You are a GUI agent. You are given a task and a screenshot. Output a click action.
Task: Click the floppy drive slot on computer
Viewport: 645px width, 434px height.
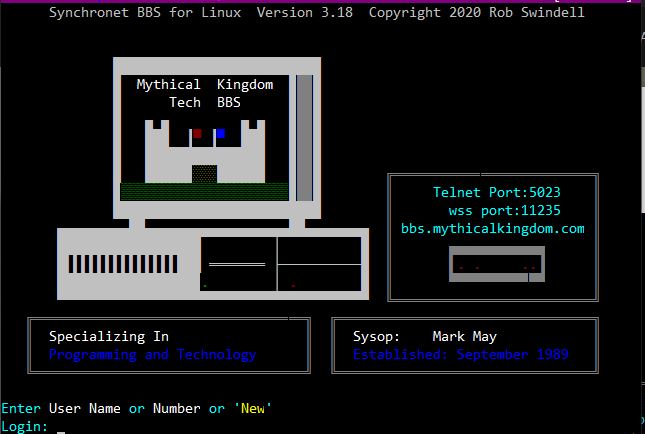(x=237, y=265)
